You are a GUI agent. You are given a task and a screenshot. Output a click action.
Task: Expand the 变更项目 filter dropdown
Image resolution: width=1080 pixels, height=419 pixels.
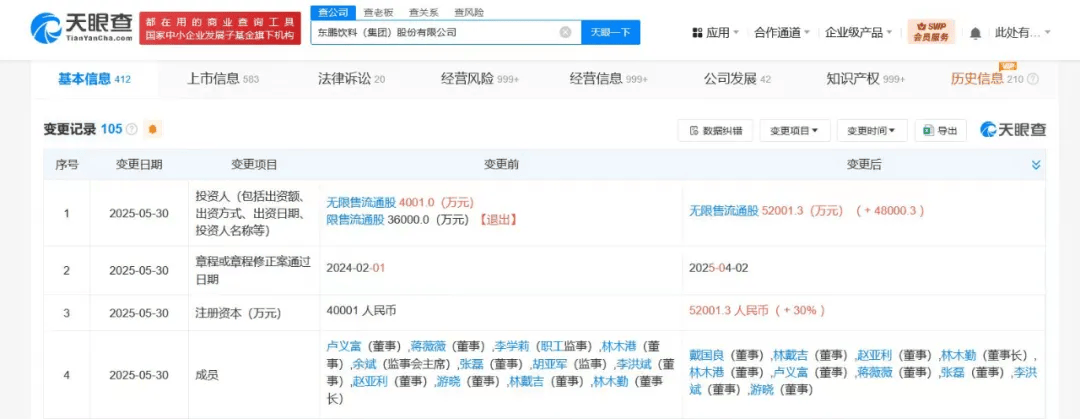click(x=794, y=130)
